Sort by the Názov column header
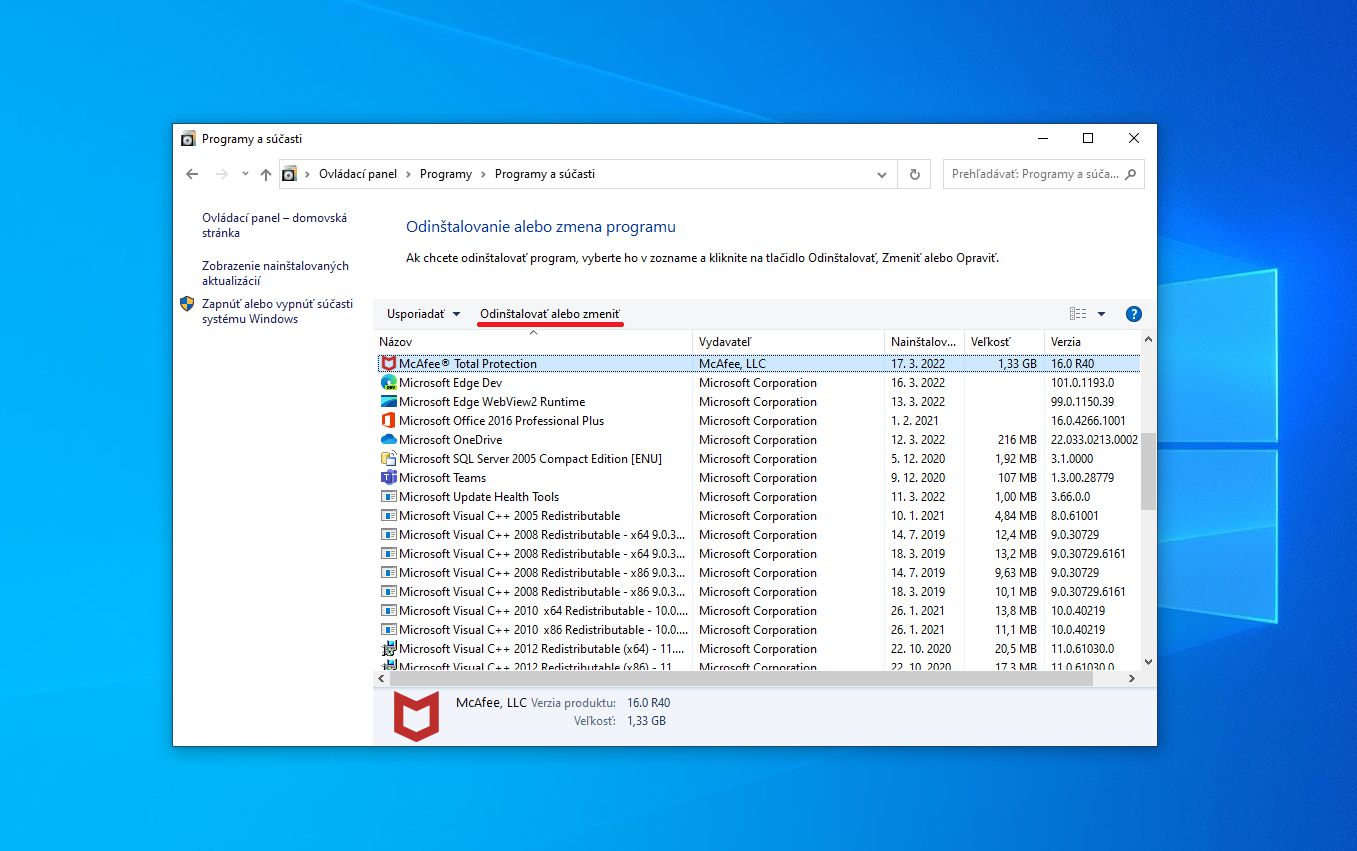The width and height of the screenshot is (1357, 851). pos(533,342)
